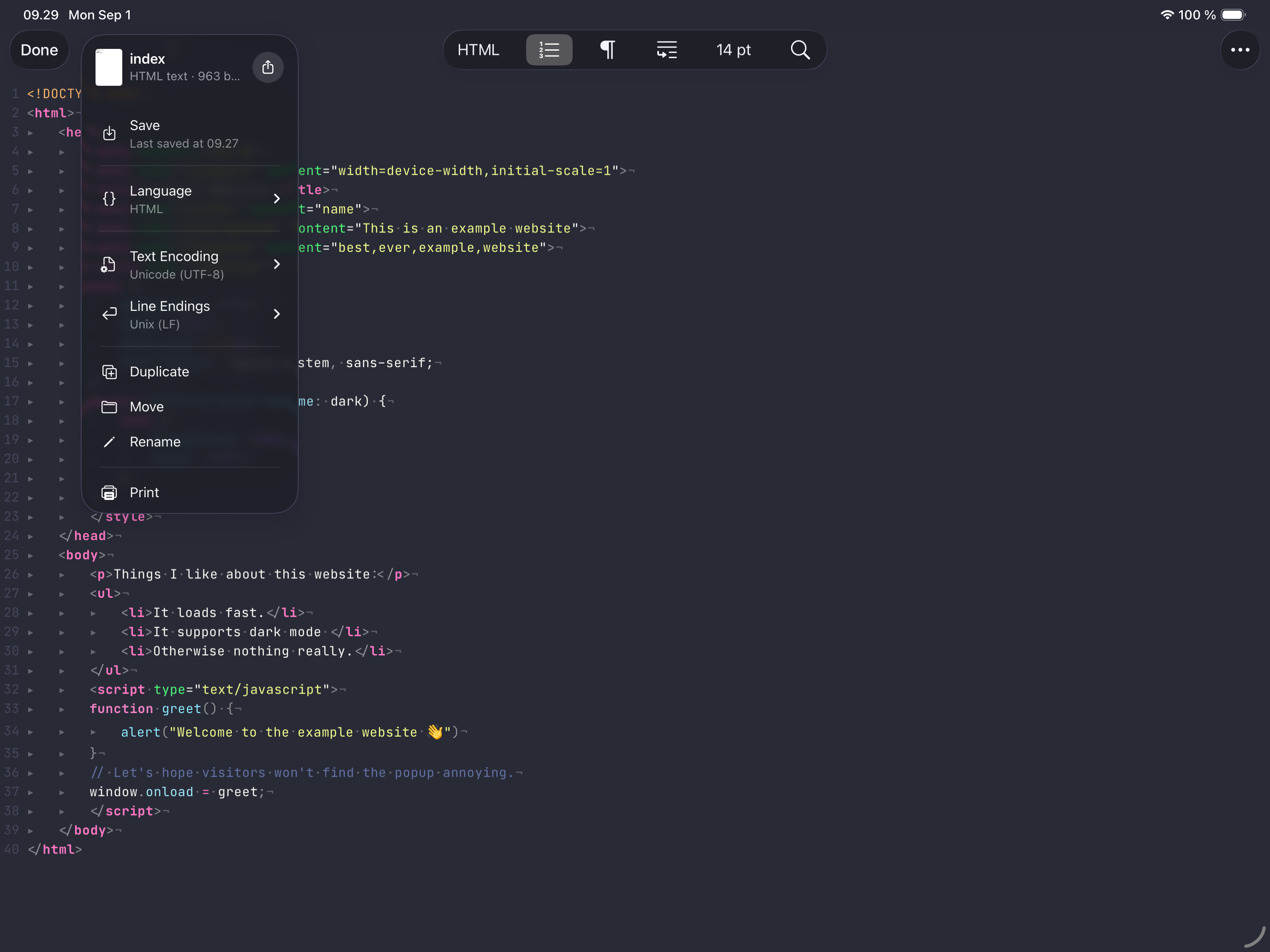Open the HTML language selector in toolbar
The image size is (1270, 952).
pos(478,50)
